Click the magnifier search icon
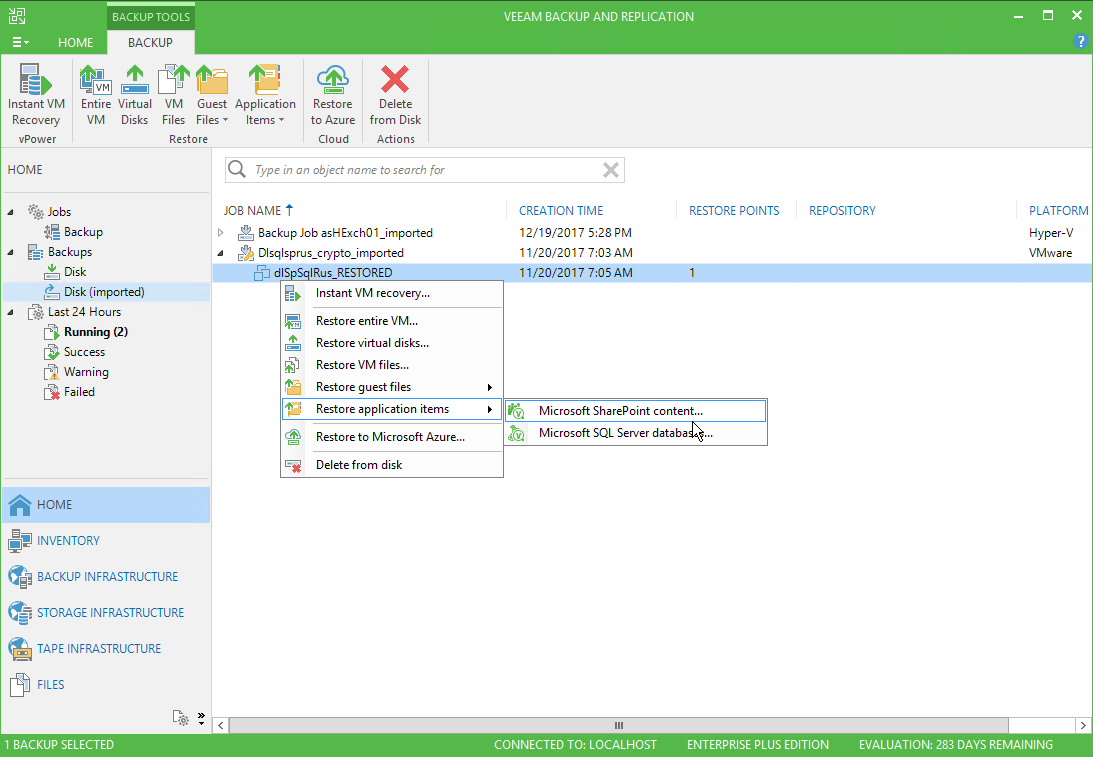Screen dimensions: 1093x757 (237, 169)
